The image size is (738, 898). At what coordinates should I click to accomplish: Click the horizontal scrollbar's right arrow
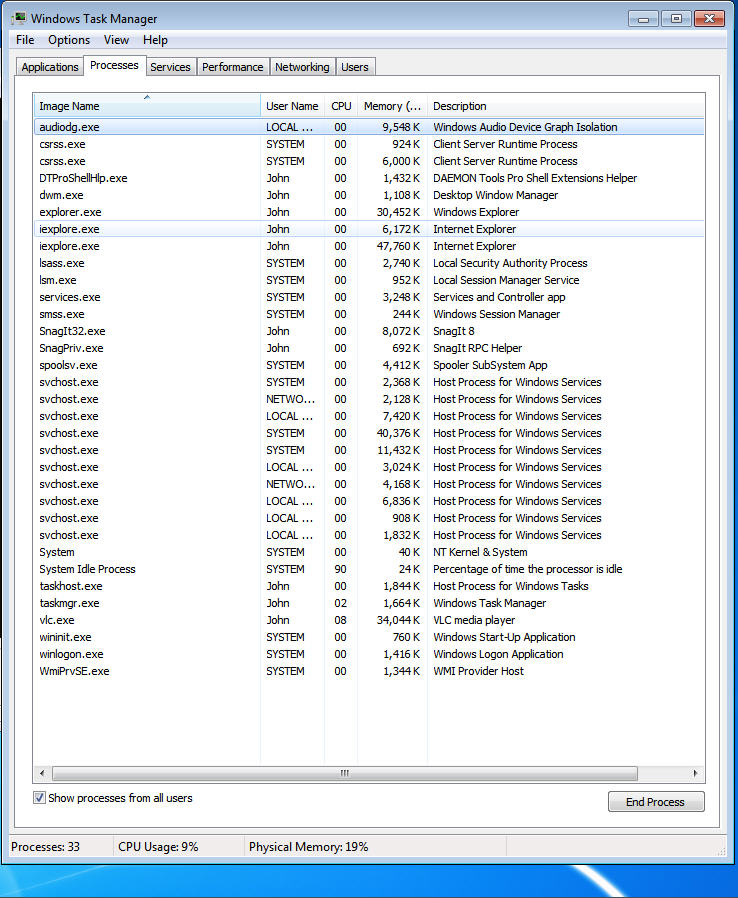(696, 774)
